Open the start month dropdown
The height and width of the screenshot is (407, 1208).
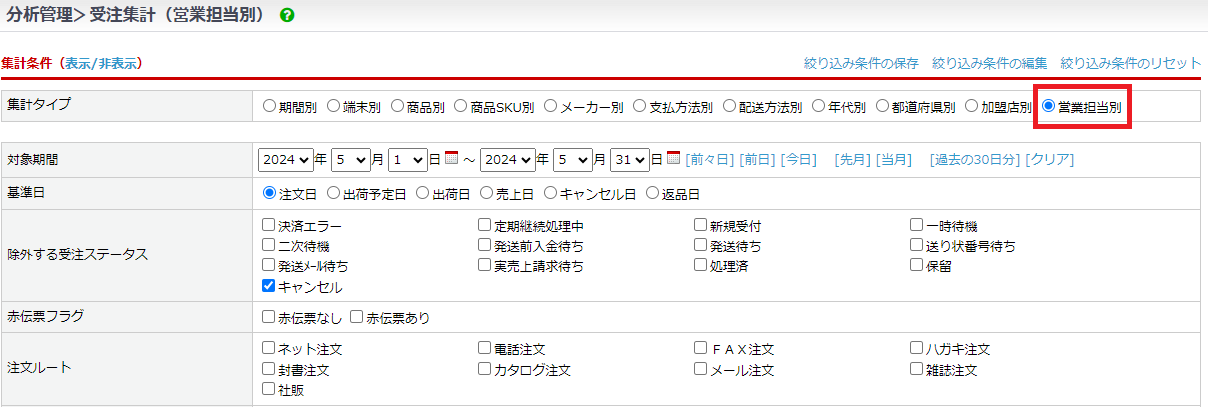coord(350,159)
